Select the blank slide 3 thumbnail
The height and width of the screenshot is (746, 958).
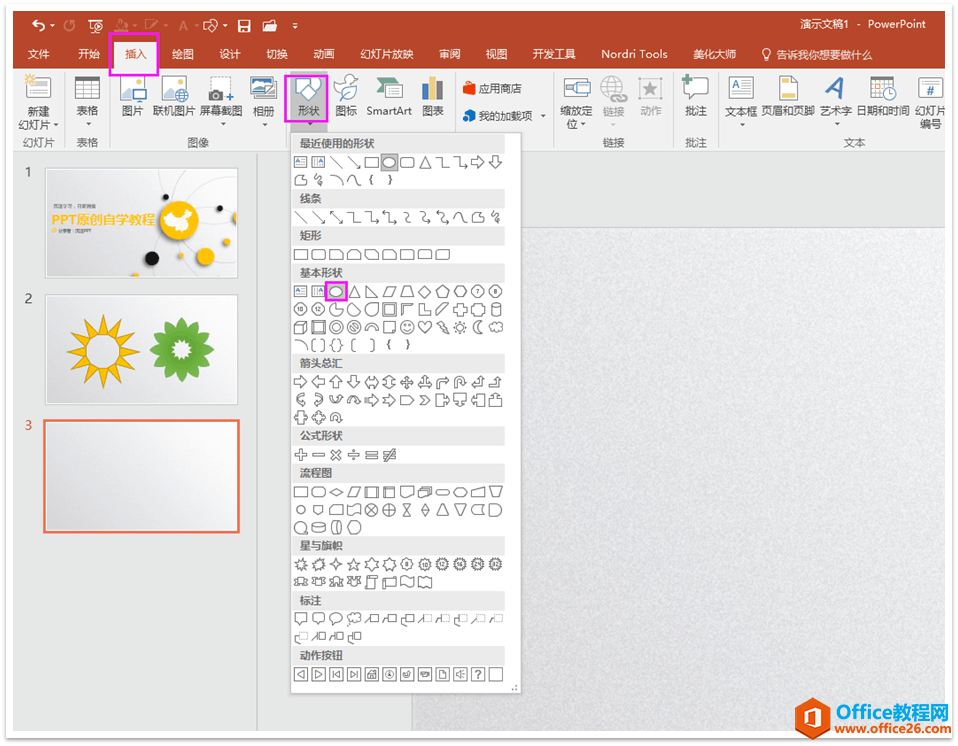(x=142, y=477)
